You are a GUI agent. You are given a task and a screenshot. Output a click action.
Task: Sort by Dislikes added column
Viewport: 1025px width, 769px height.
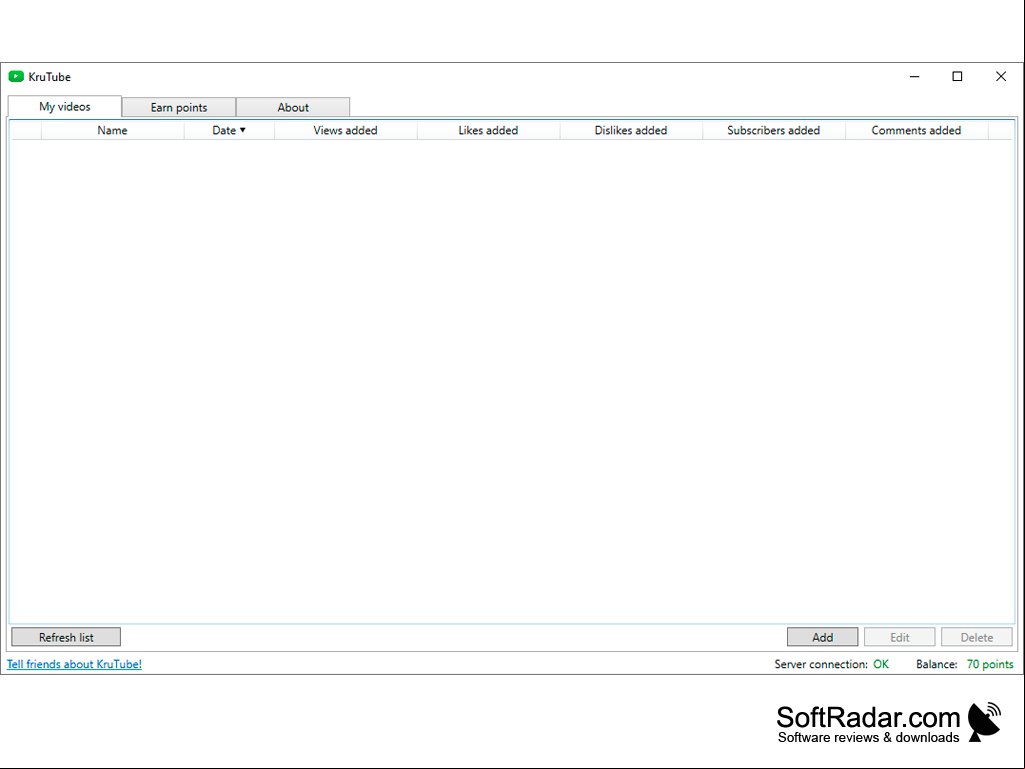pos(631,130)
